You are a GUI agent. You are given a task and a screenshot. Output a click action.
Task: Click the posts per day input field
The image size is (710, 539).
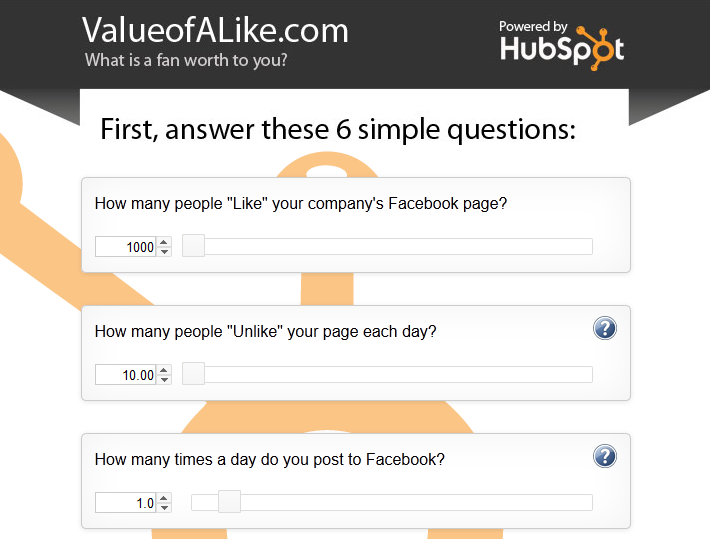click(x=126, y=503)
